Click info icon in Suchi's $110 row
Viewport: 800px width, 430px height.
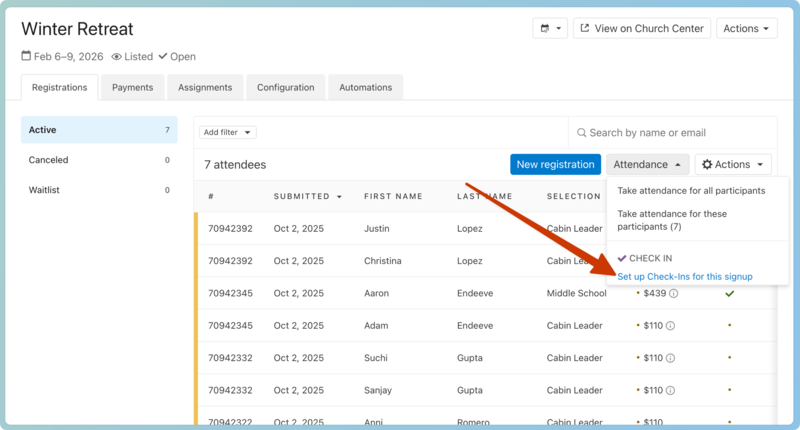[670, 358]
